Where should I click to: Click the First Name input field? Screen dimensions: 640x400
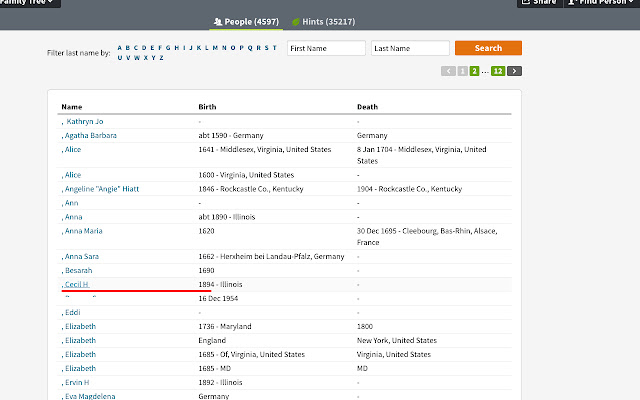click(x=325, y=48)
